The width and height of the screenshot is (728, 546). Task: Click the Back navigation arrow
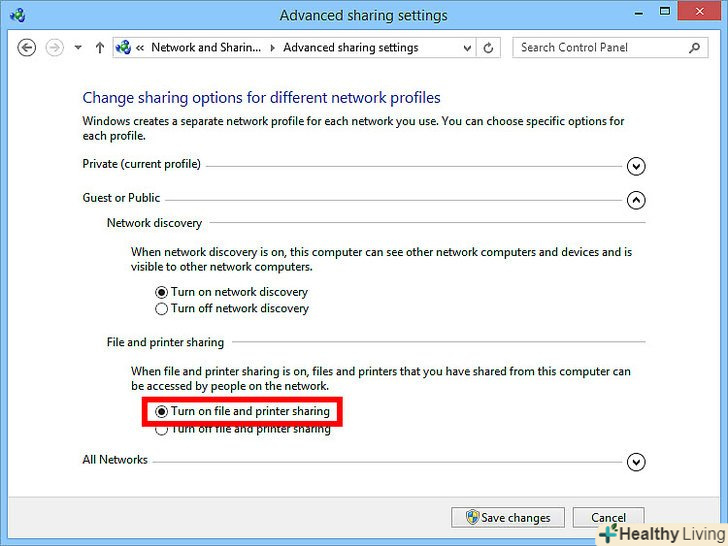(x=26, y=47)
